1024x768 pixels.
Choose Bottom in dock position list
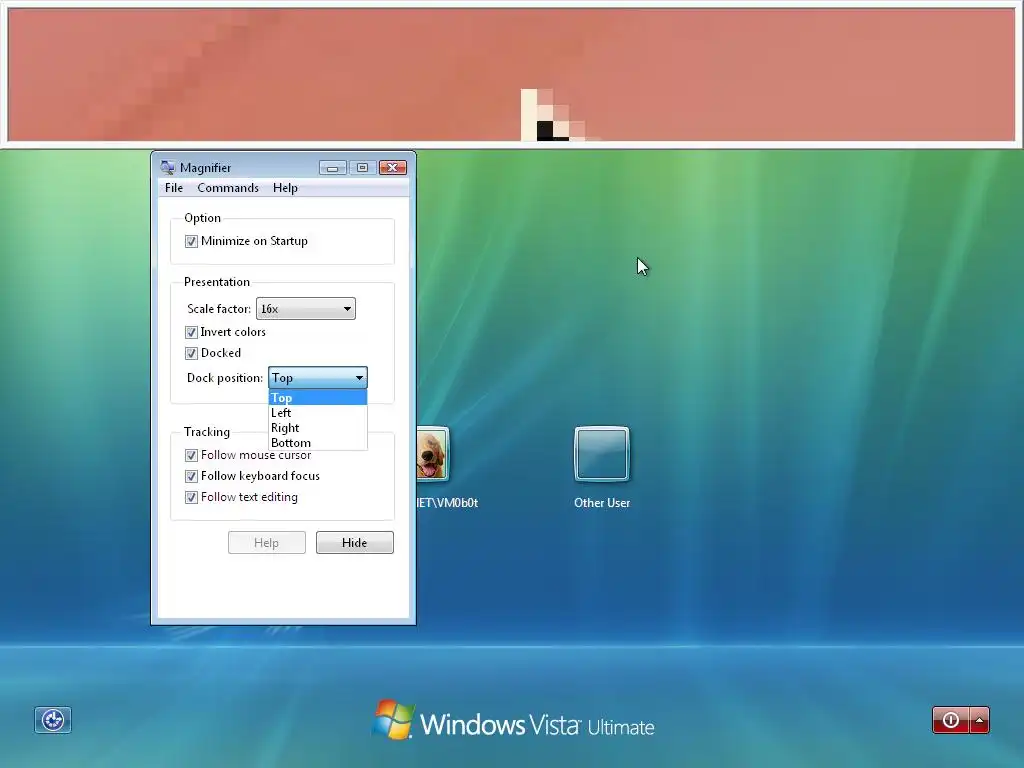pyautogui.click(x=317, y=443)
